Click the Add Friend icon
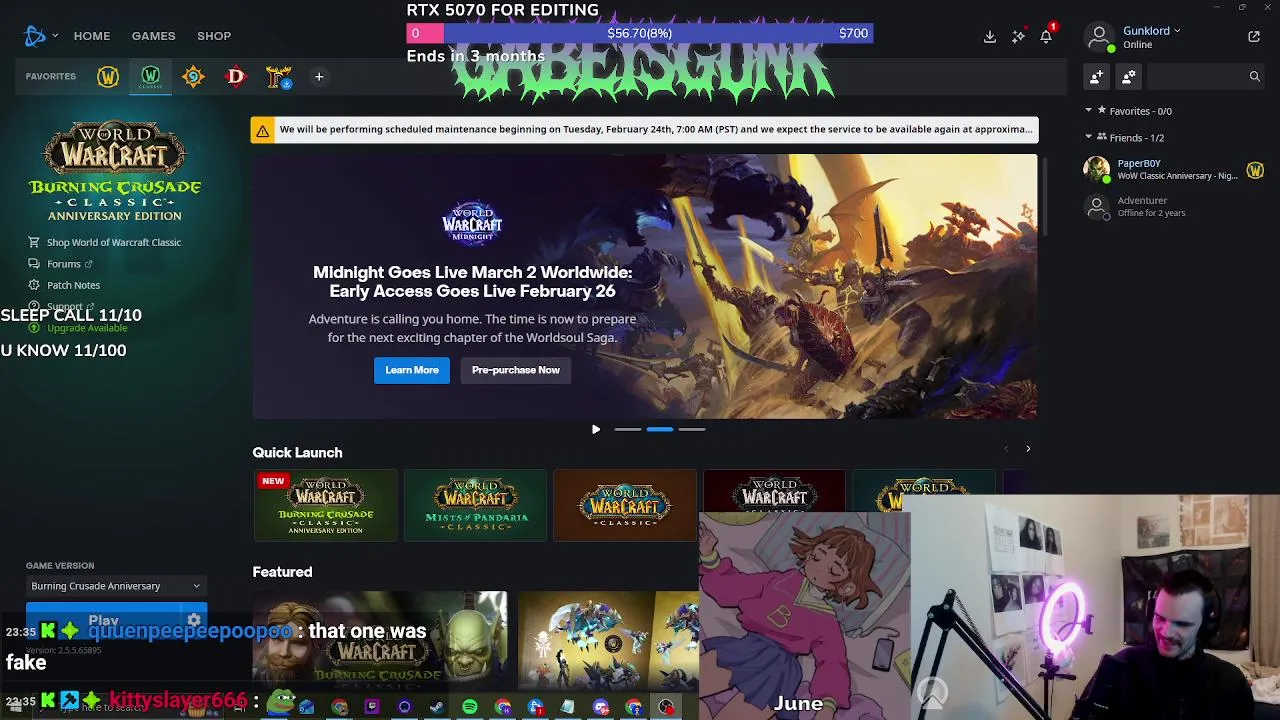Screen dimensions: 1280x720 1097,76
